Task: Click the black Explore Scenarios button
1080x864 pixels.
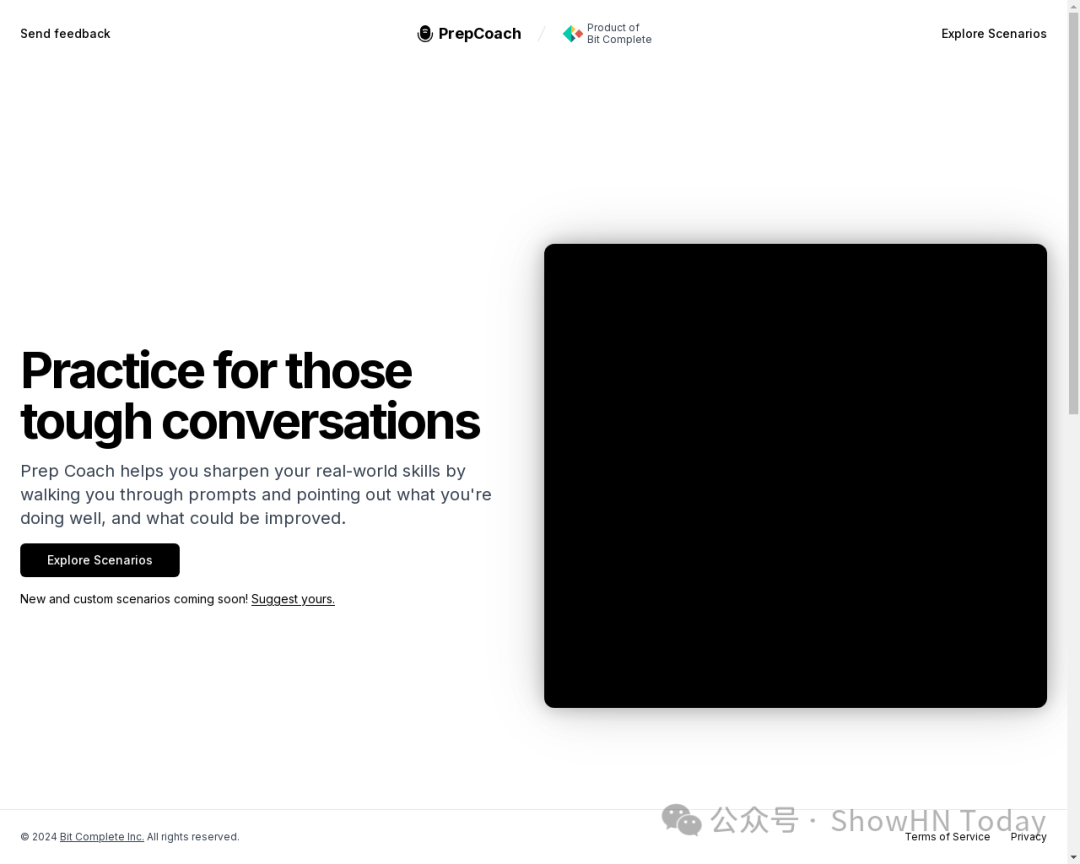Action: pos(100,560)
